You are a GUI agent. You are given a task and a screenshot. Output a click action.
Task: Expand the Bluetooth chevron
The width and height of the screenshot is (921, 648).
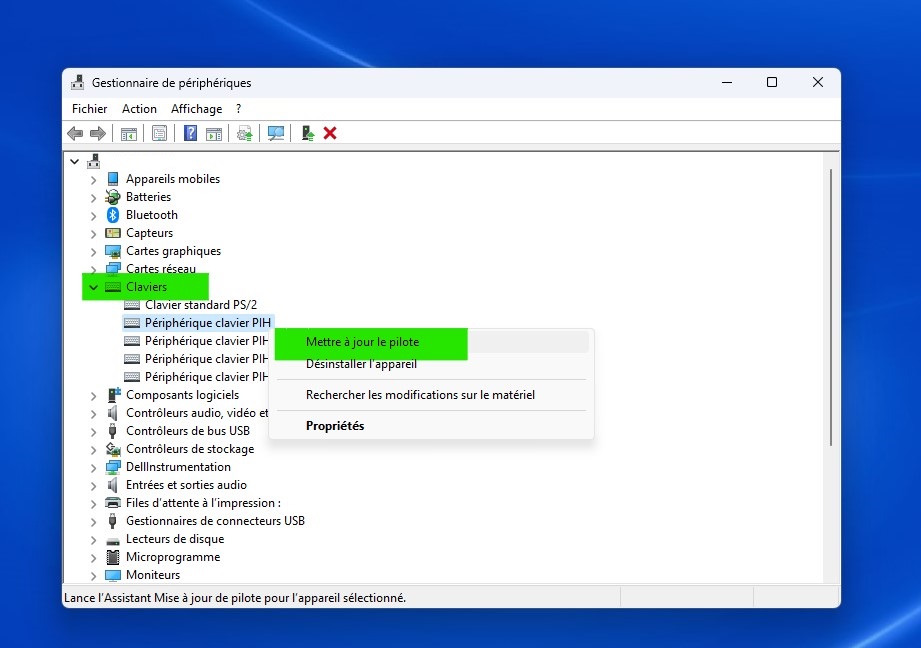pyautogui.click(x=93, y=216)
